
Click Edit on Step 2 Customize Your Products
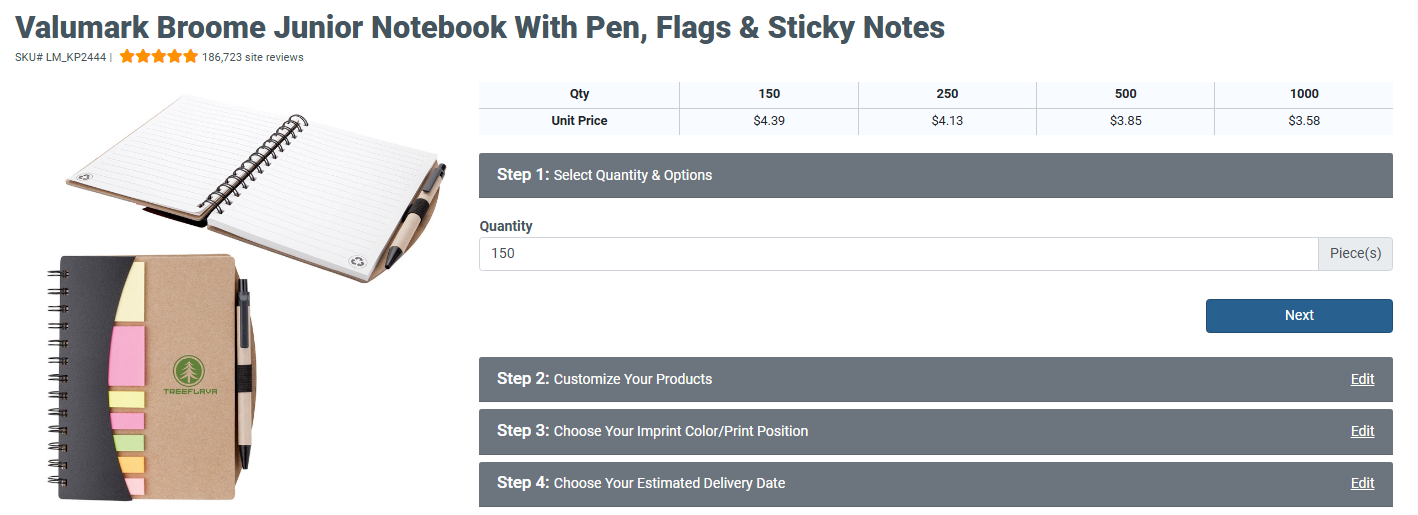click(1362, 379)
